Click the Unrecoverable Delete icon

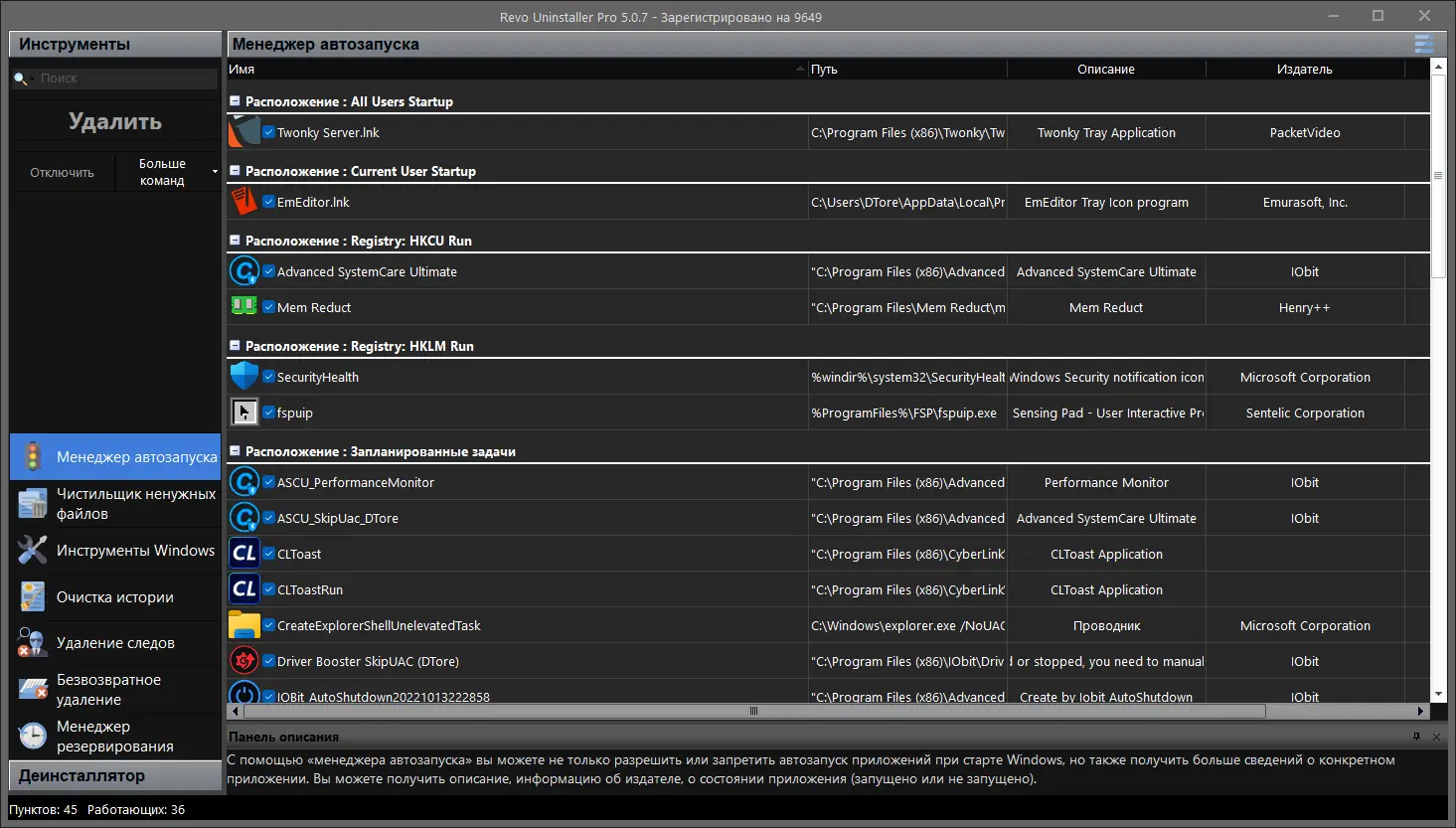(33, 689)
